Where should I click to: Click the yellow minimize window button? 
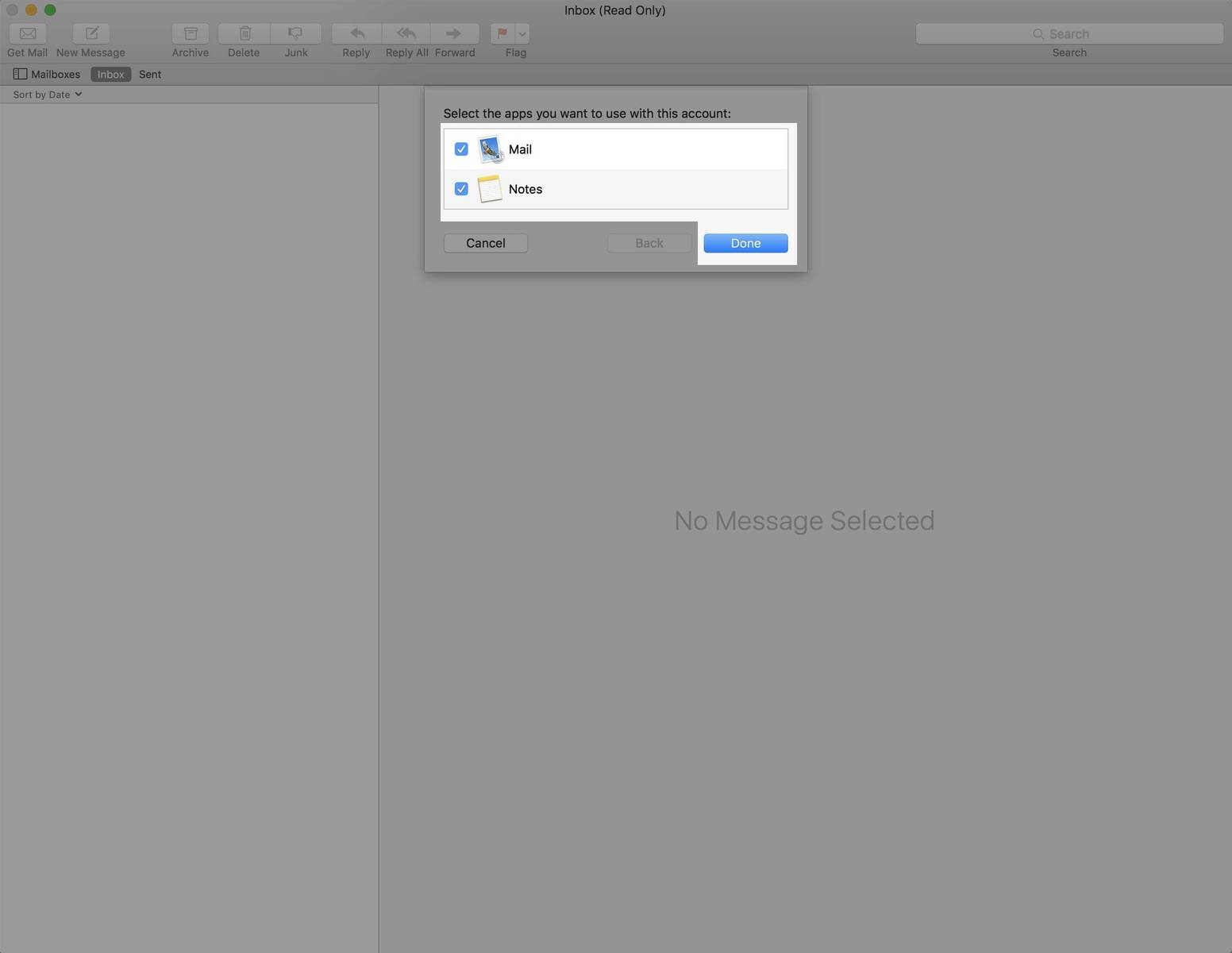pos(31,10)
